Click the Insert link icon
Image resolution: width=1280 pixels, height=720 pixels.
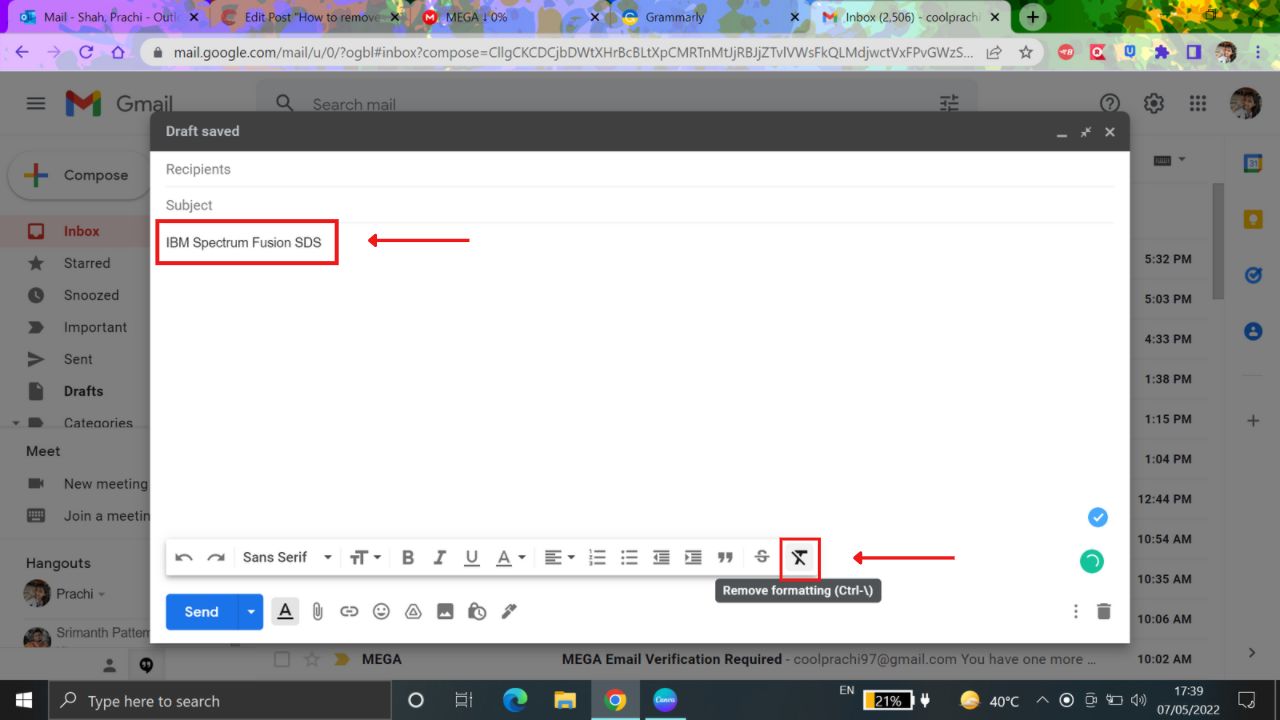coord(349,611)
